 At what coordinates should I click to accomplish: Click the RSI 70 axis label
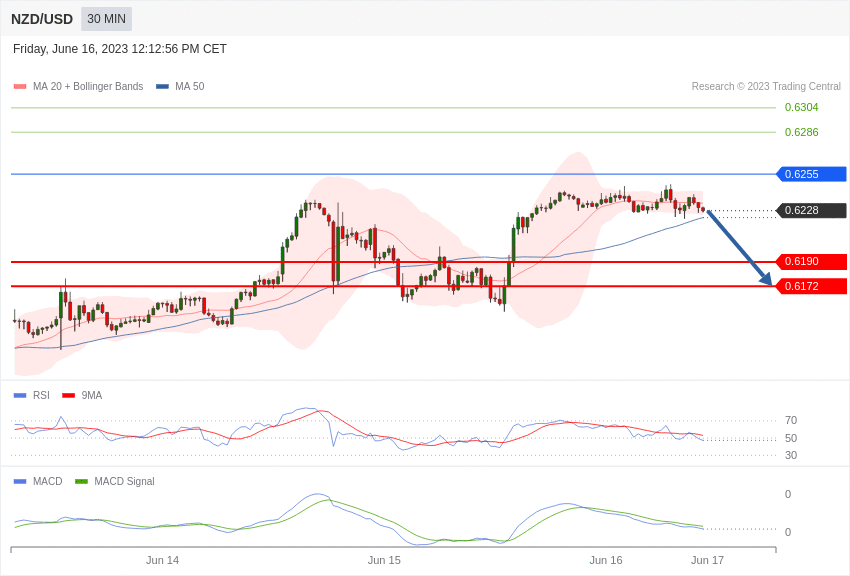[x=791, y=420]
